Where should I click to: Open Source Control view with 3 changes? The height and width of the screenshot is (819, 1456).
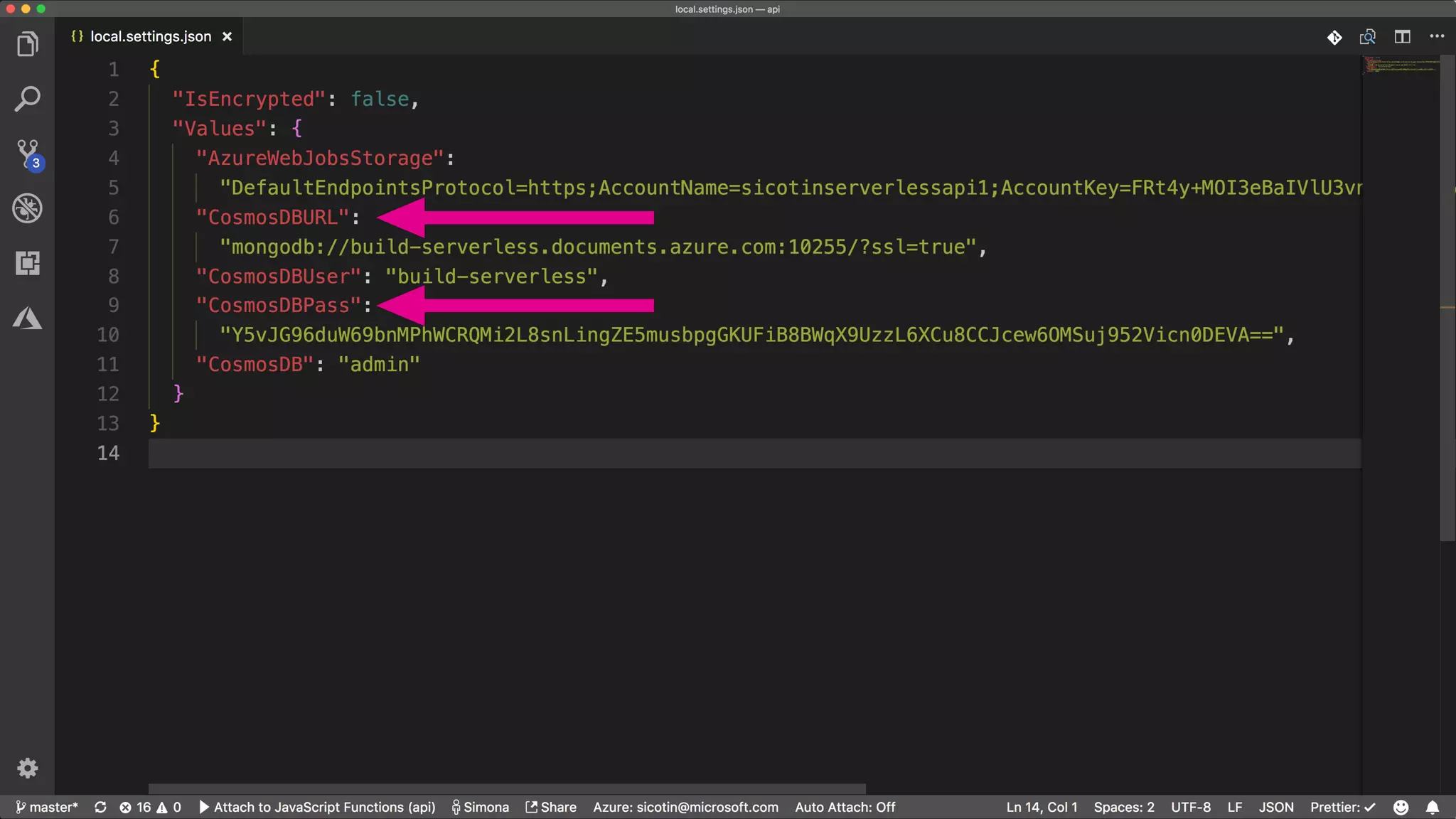pyautogui.click(x=28, y=154)
